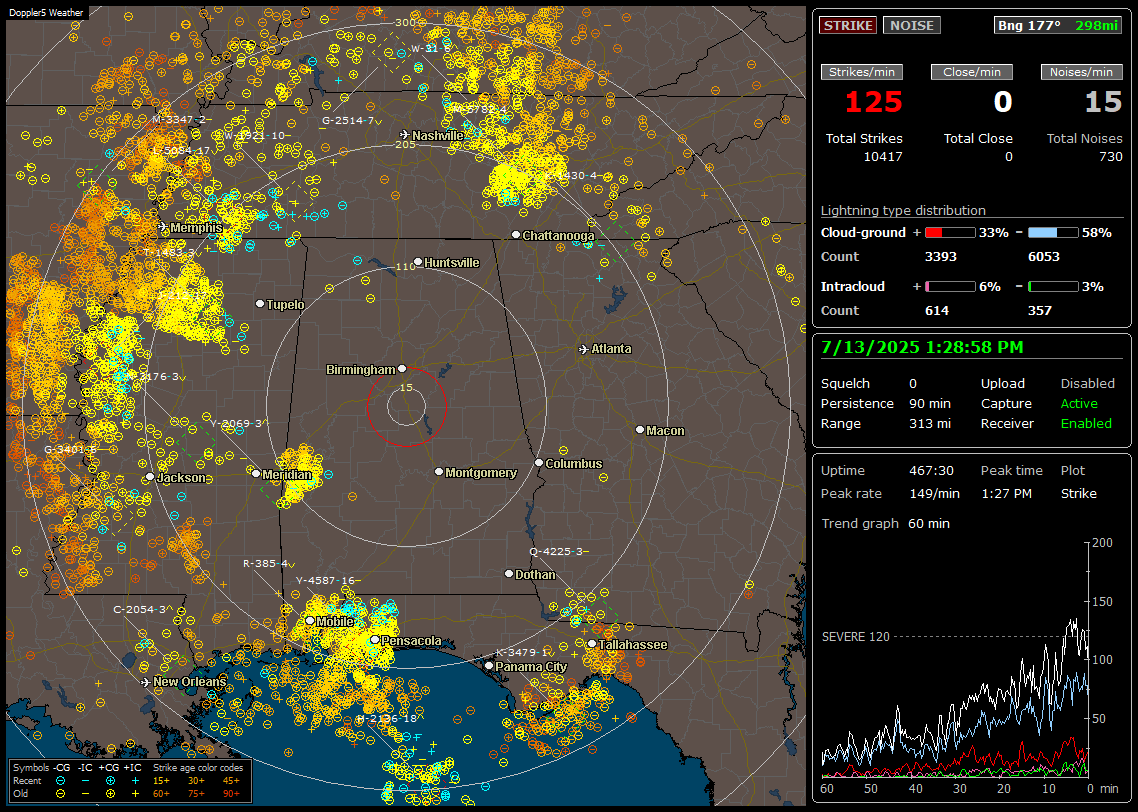Click the pink positive intracloud bar
Viewport: 1138px width, 812px height.
pyautogui.click(x=950, y=287)
